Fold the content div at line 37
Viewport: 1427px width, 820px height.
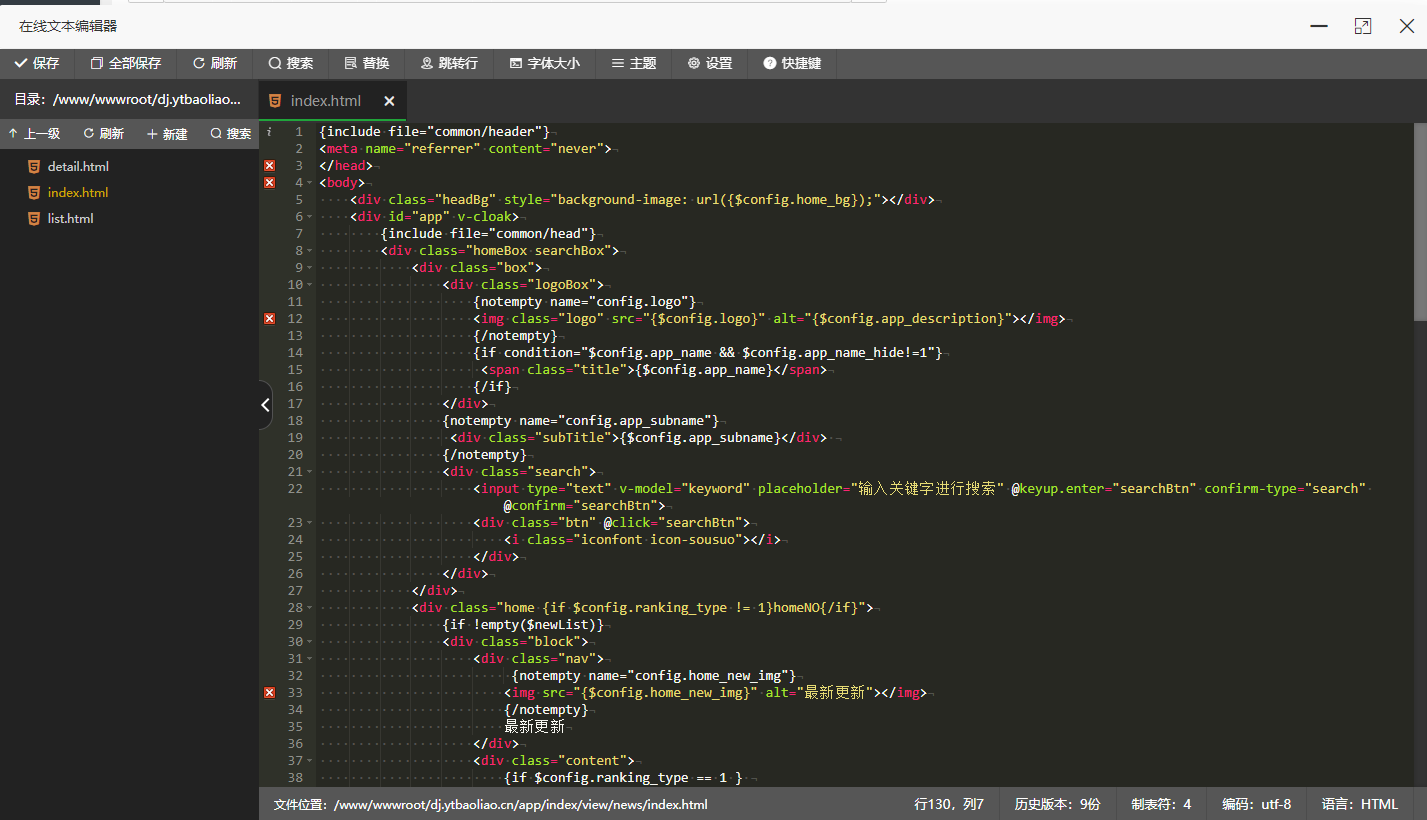[311, 761]
